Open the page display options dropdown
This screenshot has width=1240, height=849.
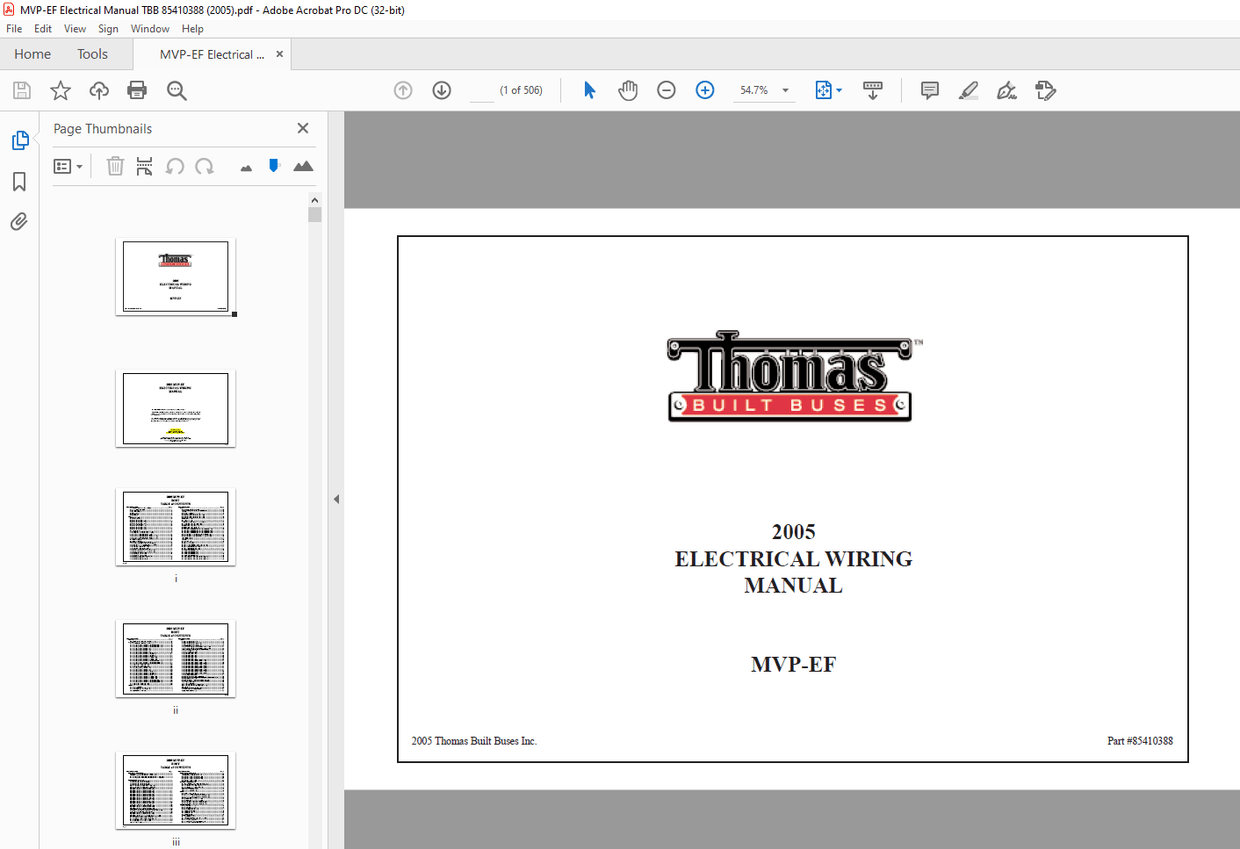828,90
